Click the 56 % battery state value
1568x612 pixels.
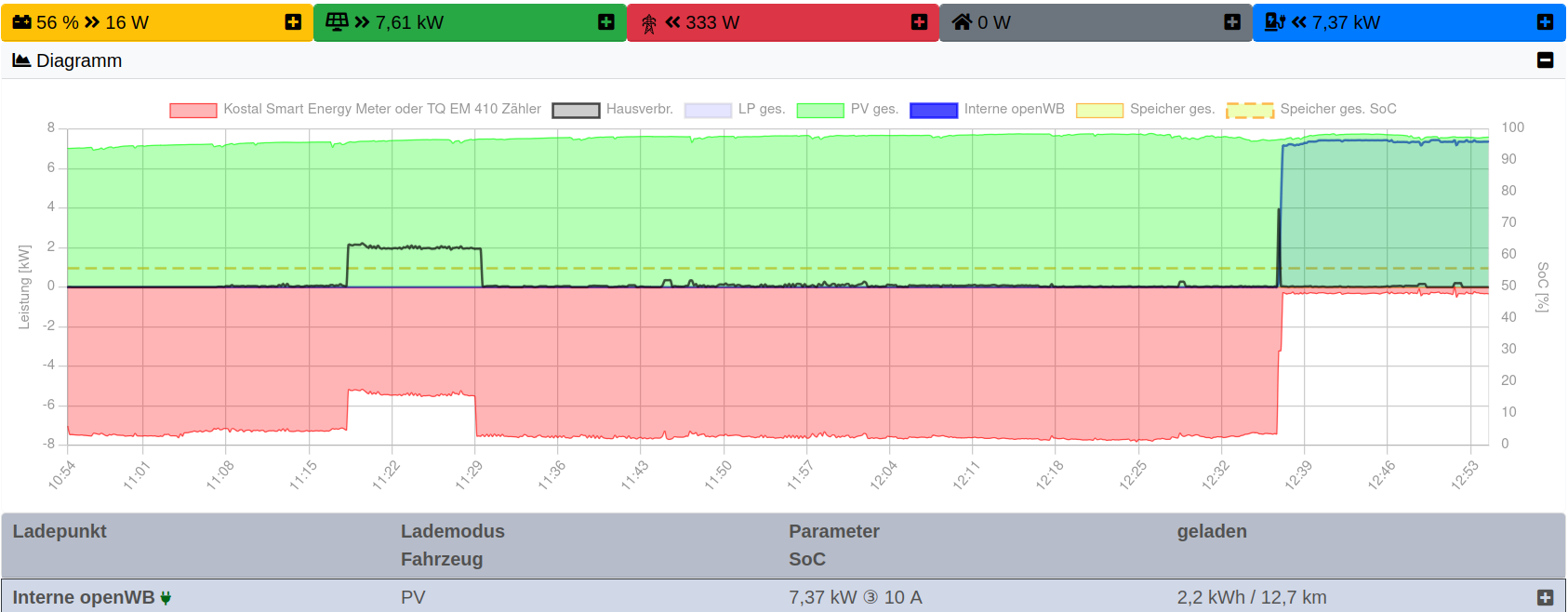[x=58, y=22]
